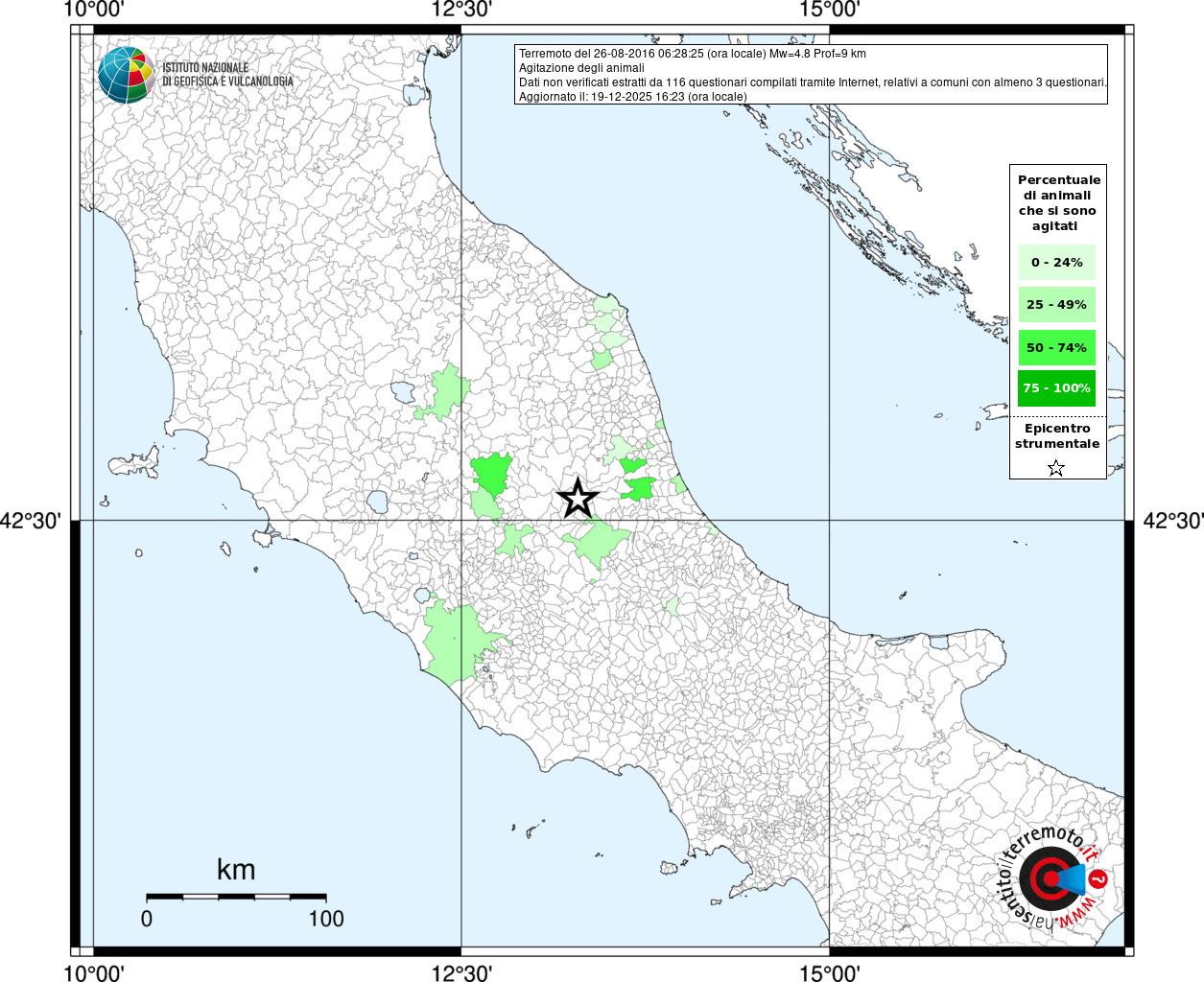Click the 12°30' longitude label at top
The height and width of the screenshot is (982, 1204).
461,10
